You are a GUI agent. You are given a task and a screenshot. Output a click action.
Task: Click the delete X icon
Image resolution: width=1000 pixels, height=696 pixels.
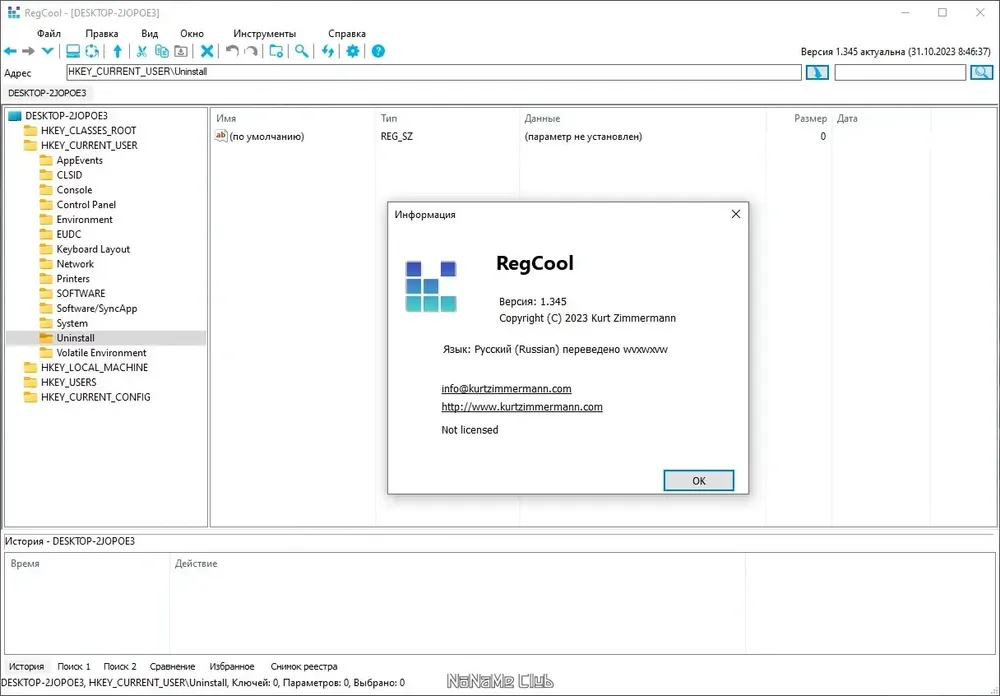tap(207, 51)
